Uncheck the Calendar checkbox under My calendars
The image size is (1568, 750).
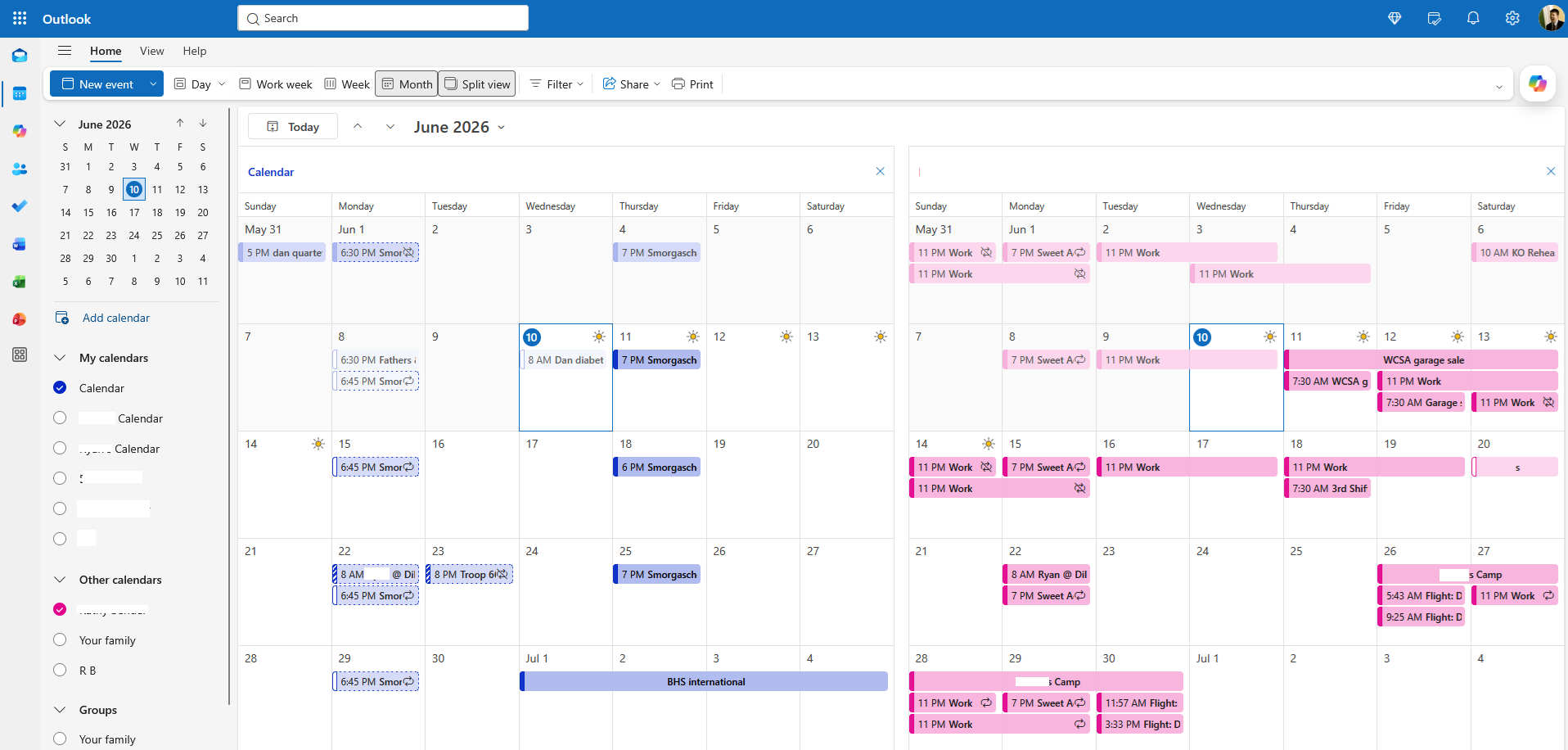(60, 387)
